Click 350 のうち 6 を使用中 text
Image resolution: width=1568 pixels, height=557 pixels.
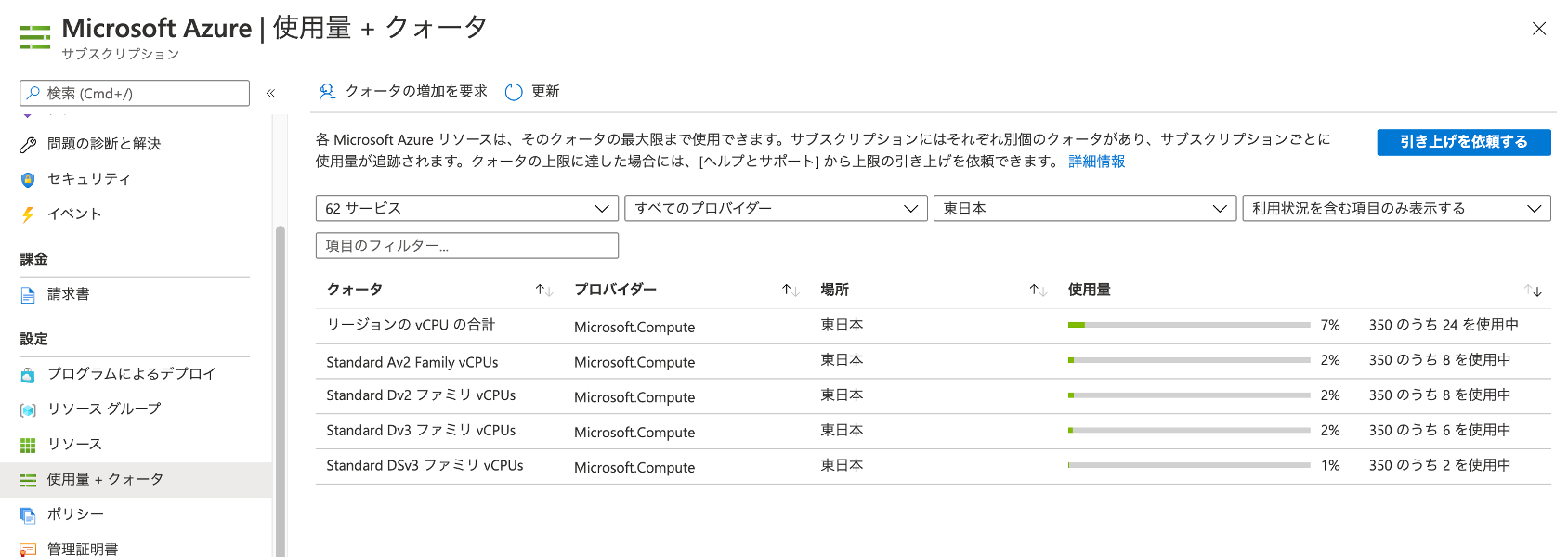(x=1440, y=431)
